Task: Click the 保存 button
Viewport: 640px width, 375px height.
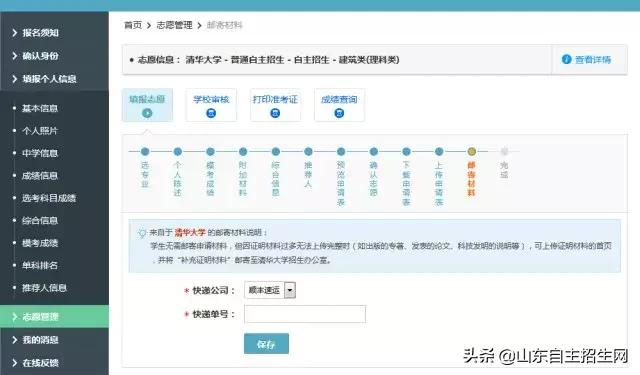Action: tap(266, 344)
